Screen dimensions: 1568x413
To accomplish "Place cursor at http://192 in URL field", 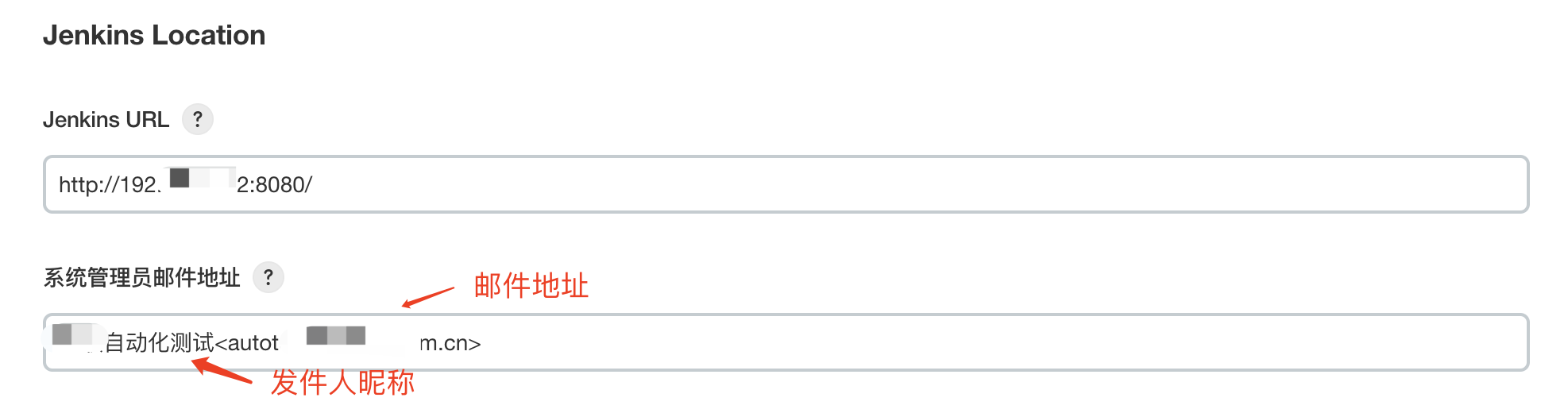I will click(107, 184).
